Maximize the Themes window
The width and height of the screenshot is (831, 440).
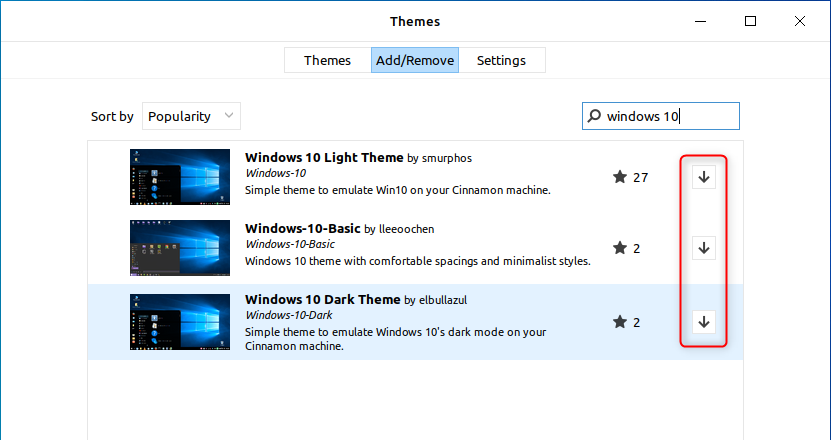pyautogui.click(x=750, y=21)
